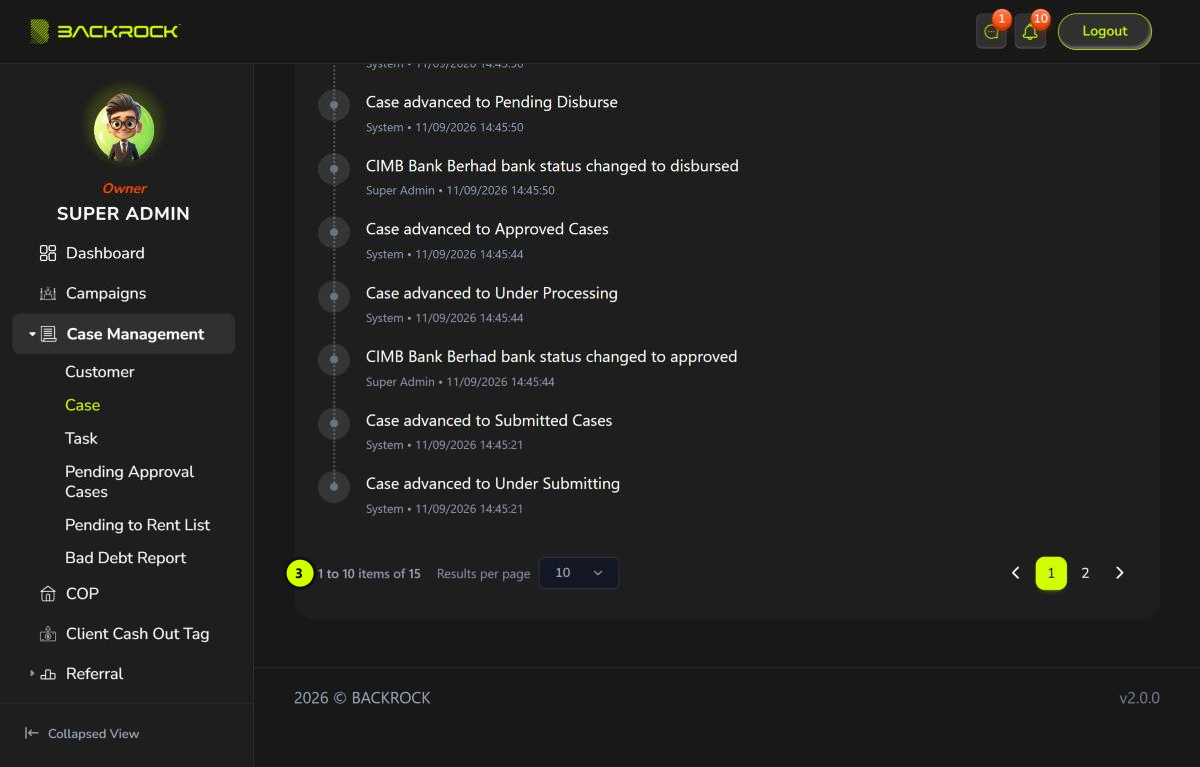
Task: Click 'CIMB Bank Berhad bank status changed to disbursed'
Action: tap(552, 166)
